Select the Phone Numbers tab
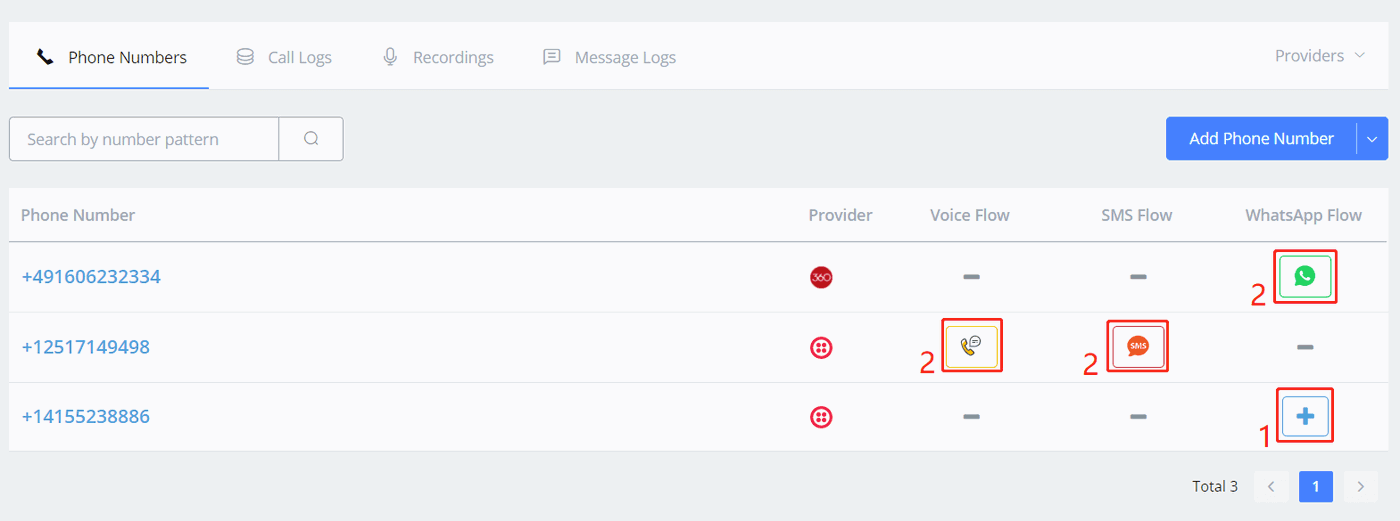This screenshot has height=521, width=1400. 111,57
